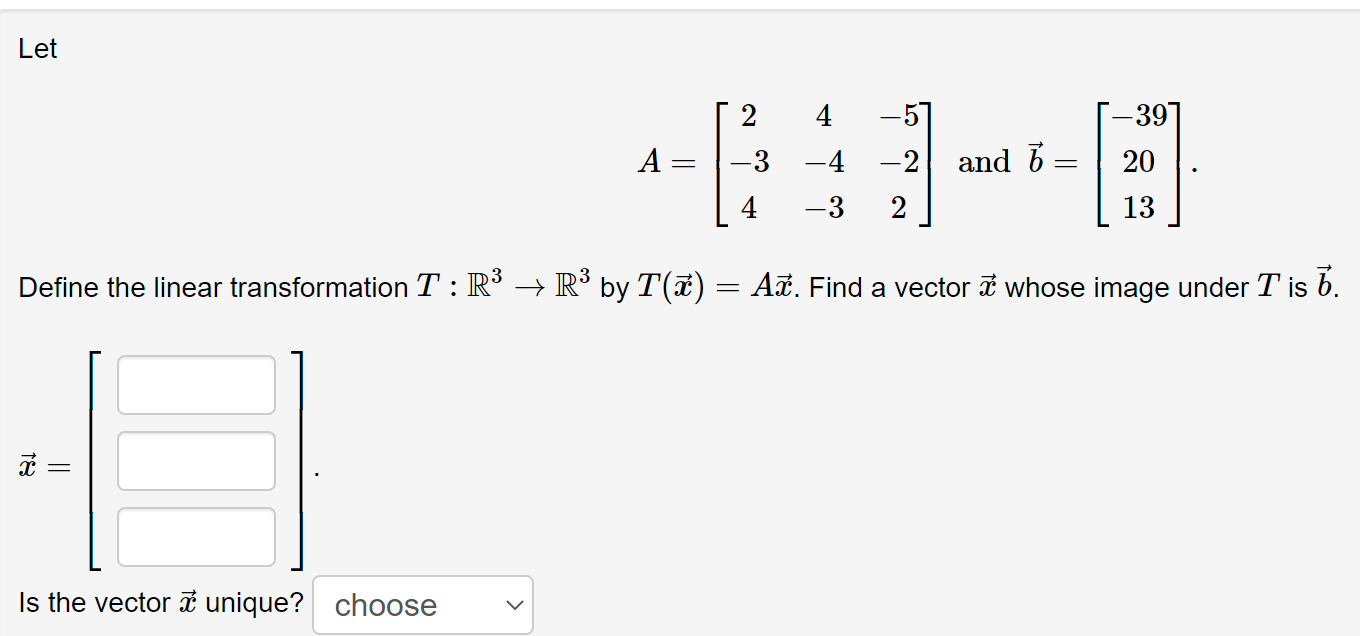Open the choose dropdown for uniqueness
Image resolution: width=1360 pixels, height=636 pixels.
point(422,604)
